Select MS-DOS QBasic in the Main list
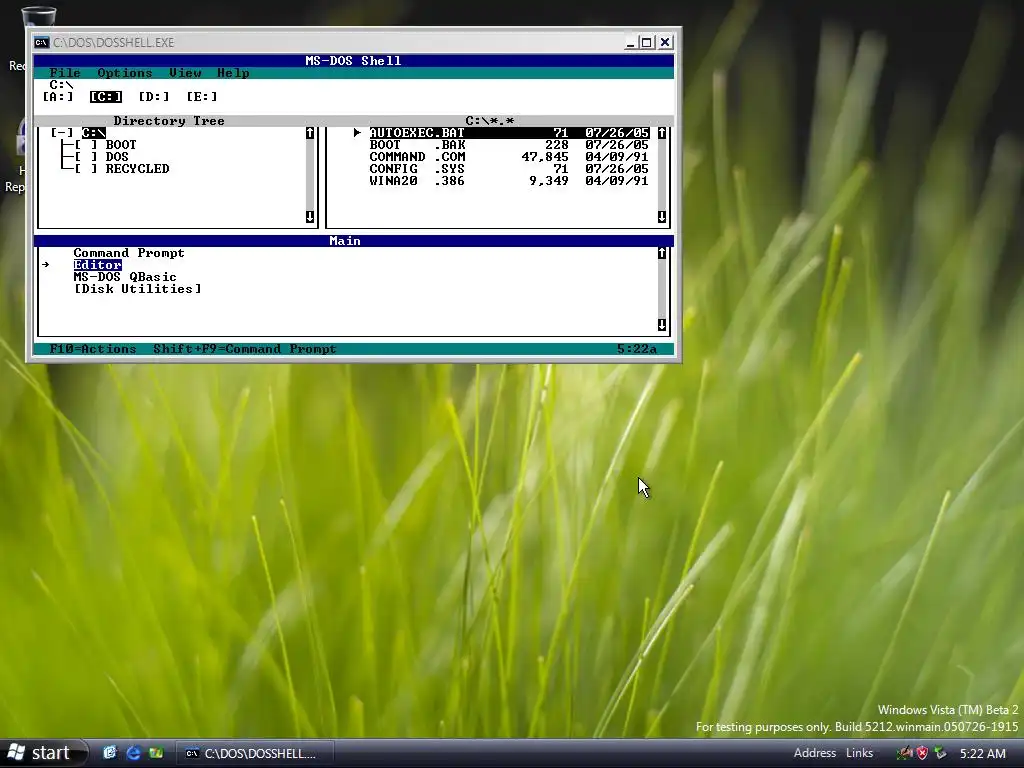 (125, 277)
